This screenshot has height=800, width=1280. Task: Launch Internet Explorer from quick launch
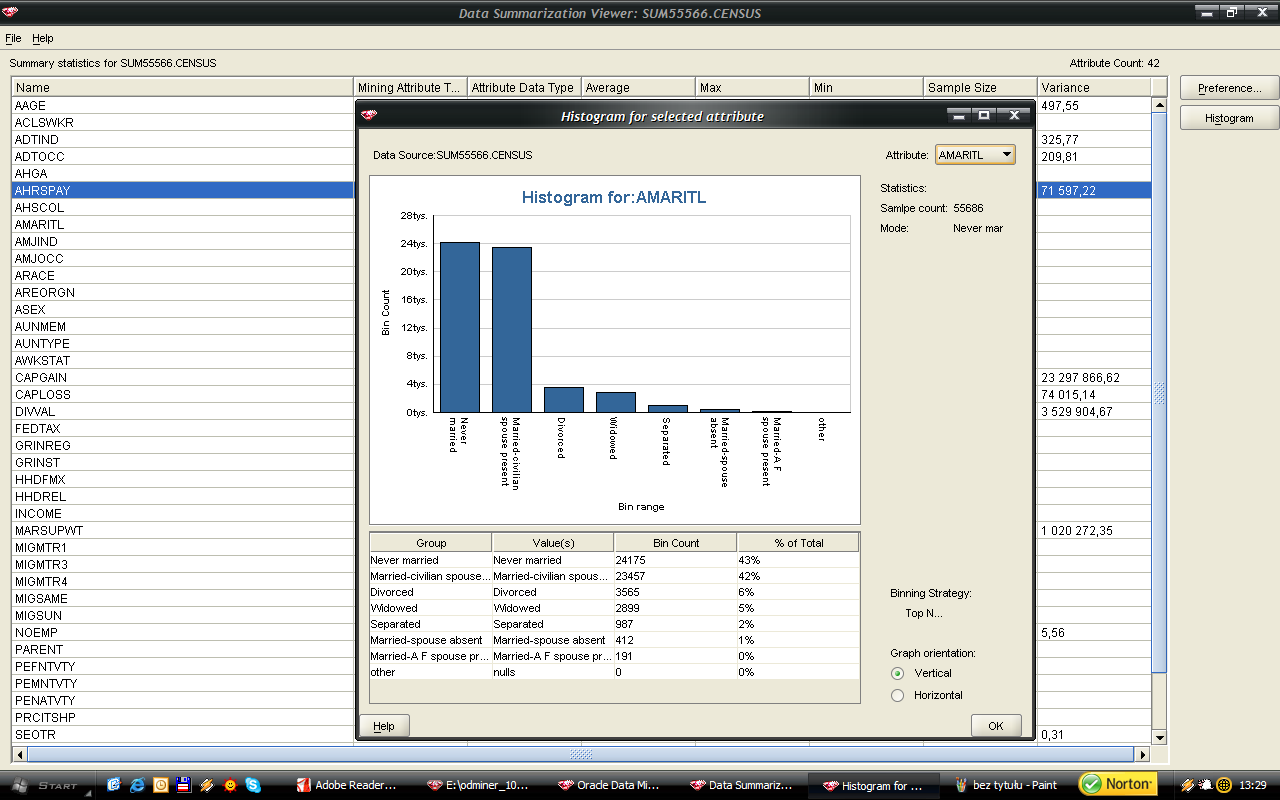(x=137, y=785)
